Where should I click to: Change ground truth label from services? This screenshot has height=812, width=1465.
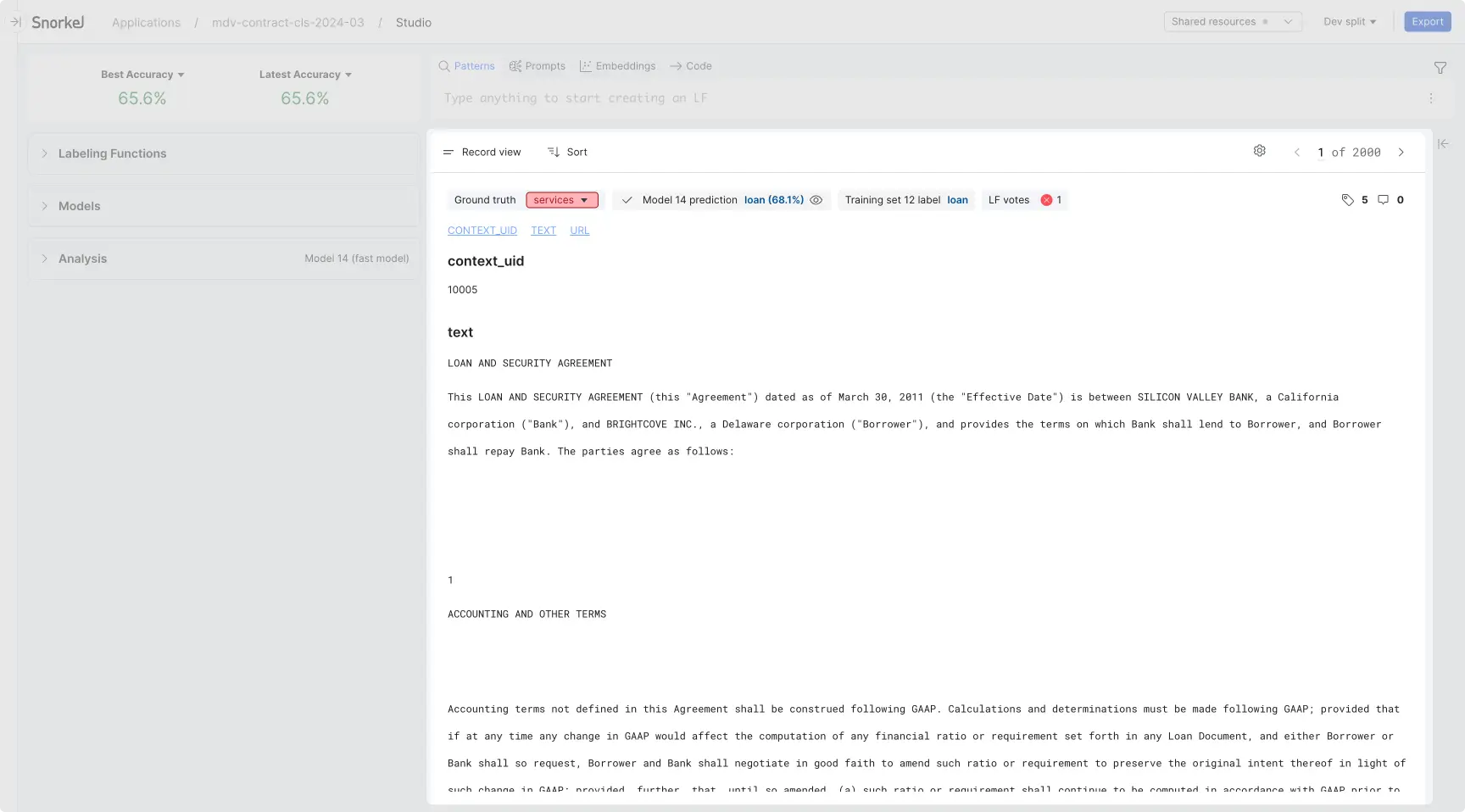(x=562, y=200)
